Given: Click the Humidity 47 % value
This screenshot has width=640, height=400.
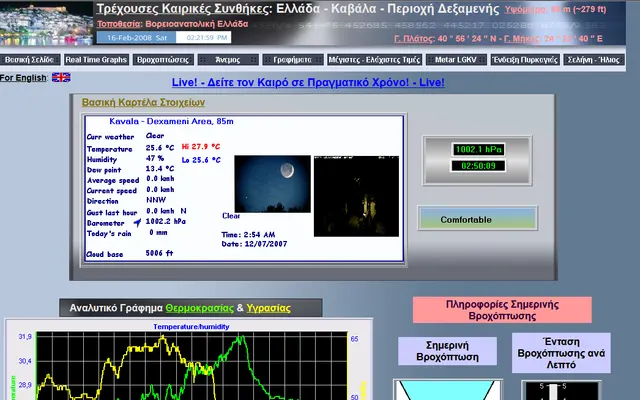Looking at the screenshot, I should coord(155,158).
